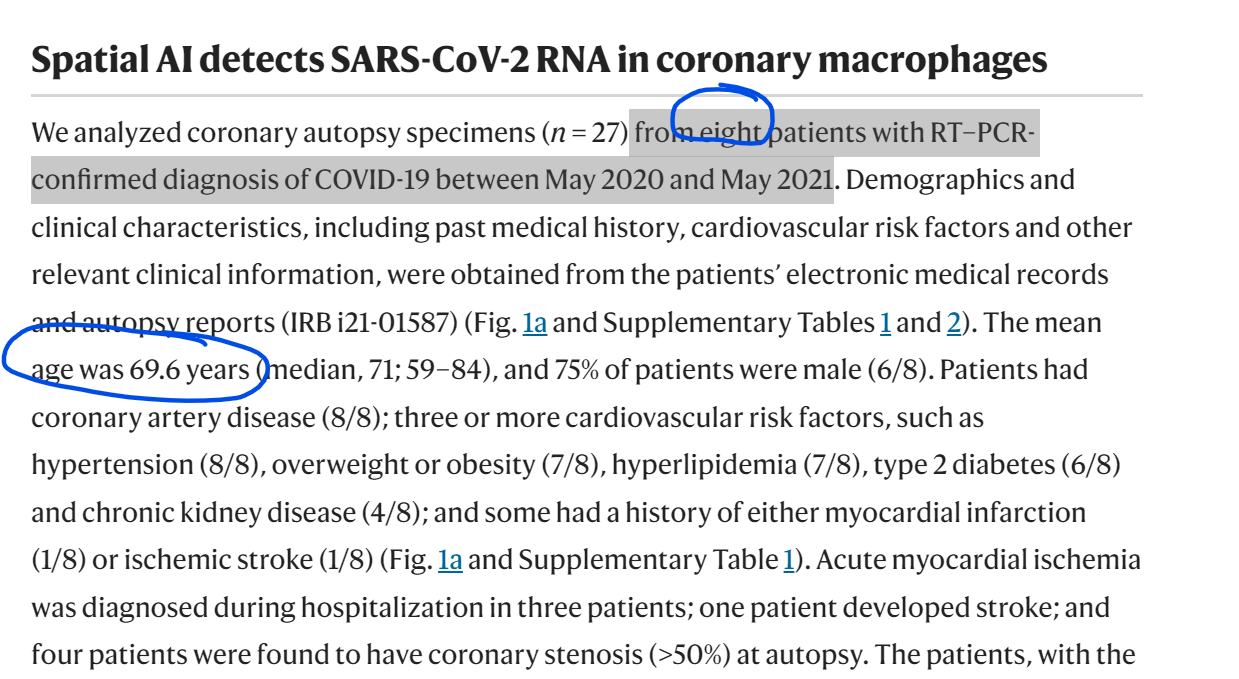Screen dimensions: 1239x679
Task: Open Fig. 1a link after ischemic stroke (1/8)
Action: tap(450, 560)
